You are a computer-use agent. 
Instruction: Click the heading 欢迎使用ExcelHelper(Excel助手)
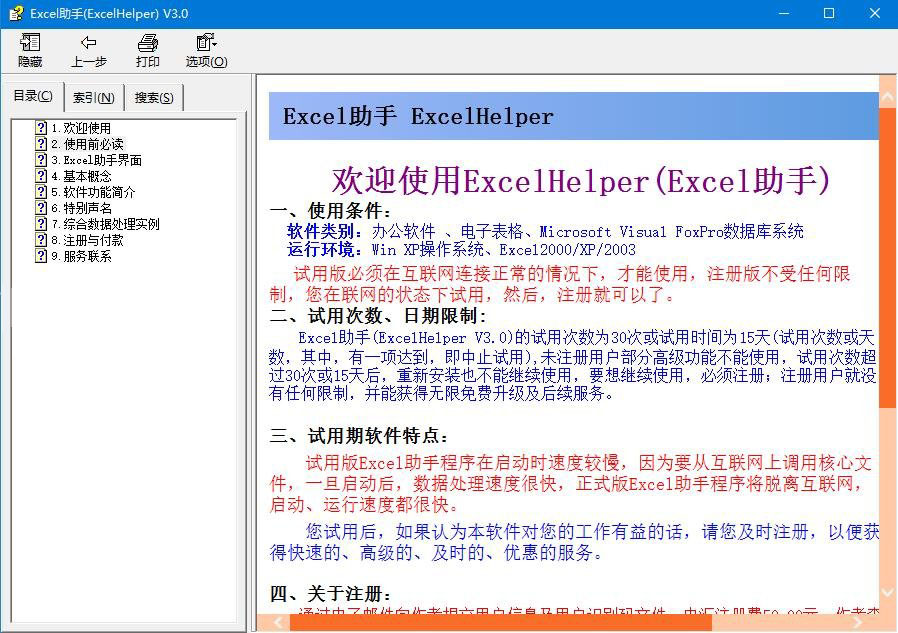(580, 181)
